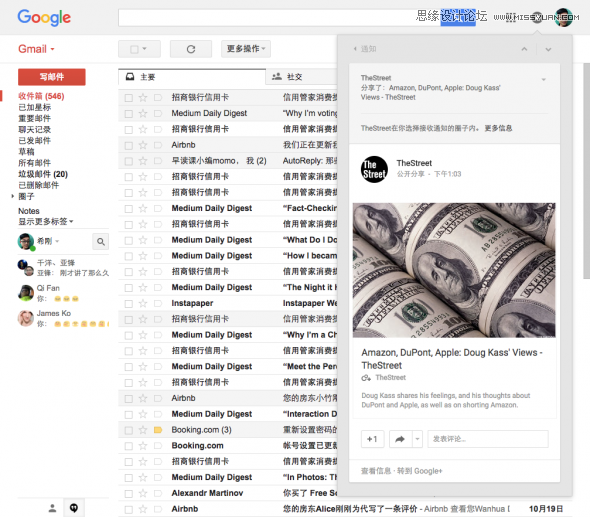The height and width of the screenshot is (517, 590).
Task: Click the 发表评论 comment field
Action: pyautogui.click(x=488, y=439)
